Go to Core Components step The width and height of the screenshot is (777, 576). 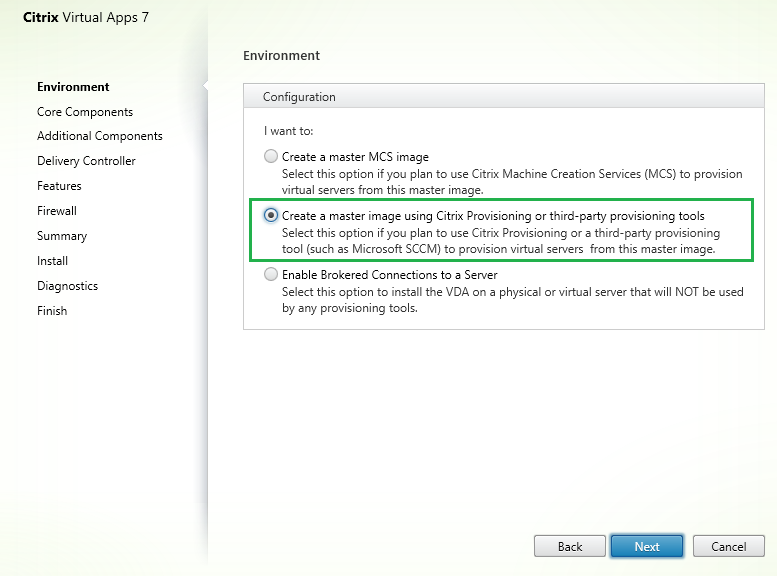tap(85, 112)
